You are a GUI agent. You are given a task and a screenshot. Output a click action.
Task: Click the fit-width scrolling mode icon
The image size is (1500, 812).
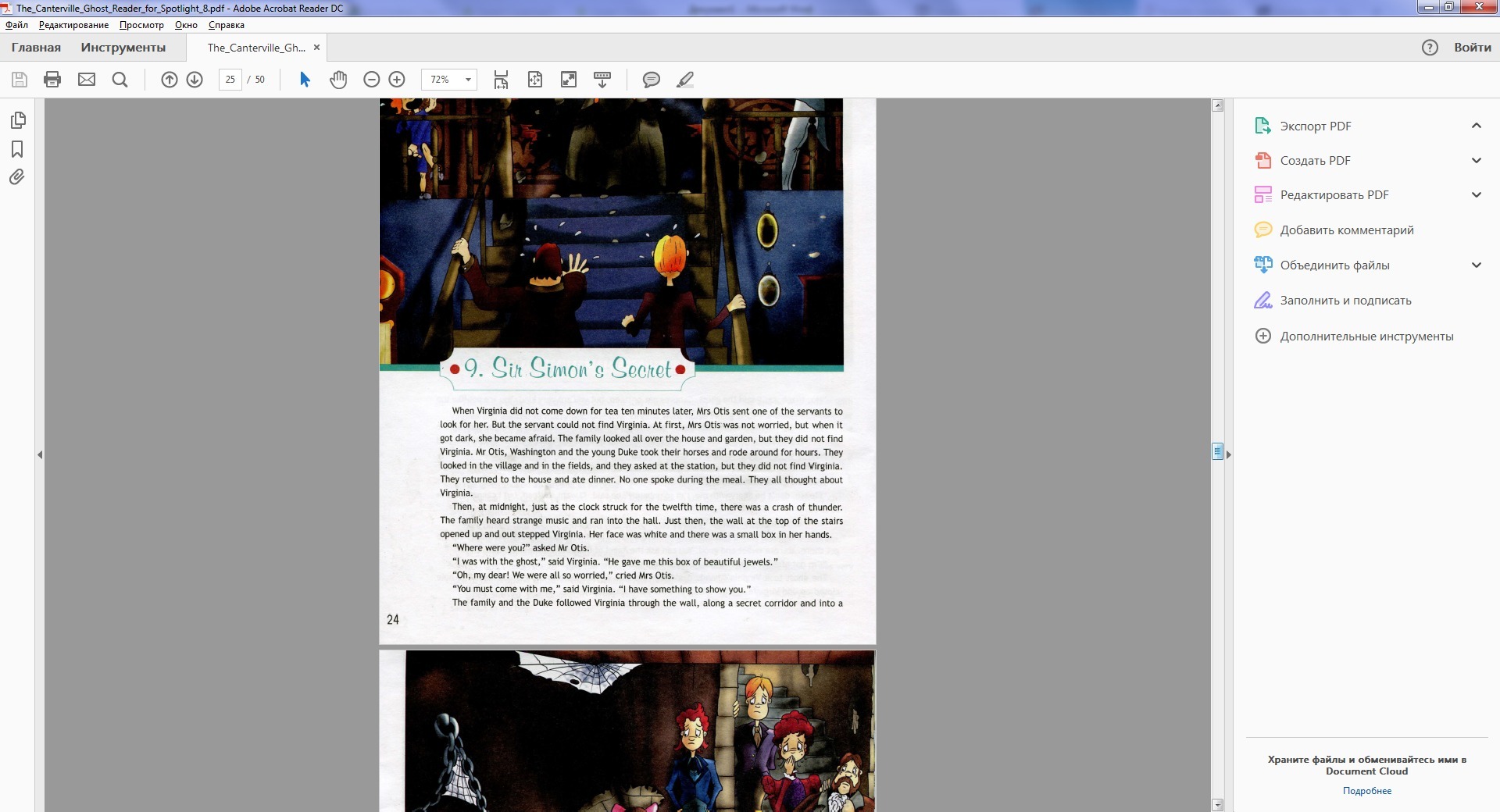tap(501, 80)
